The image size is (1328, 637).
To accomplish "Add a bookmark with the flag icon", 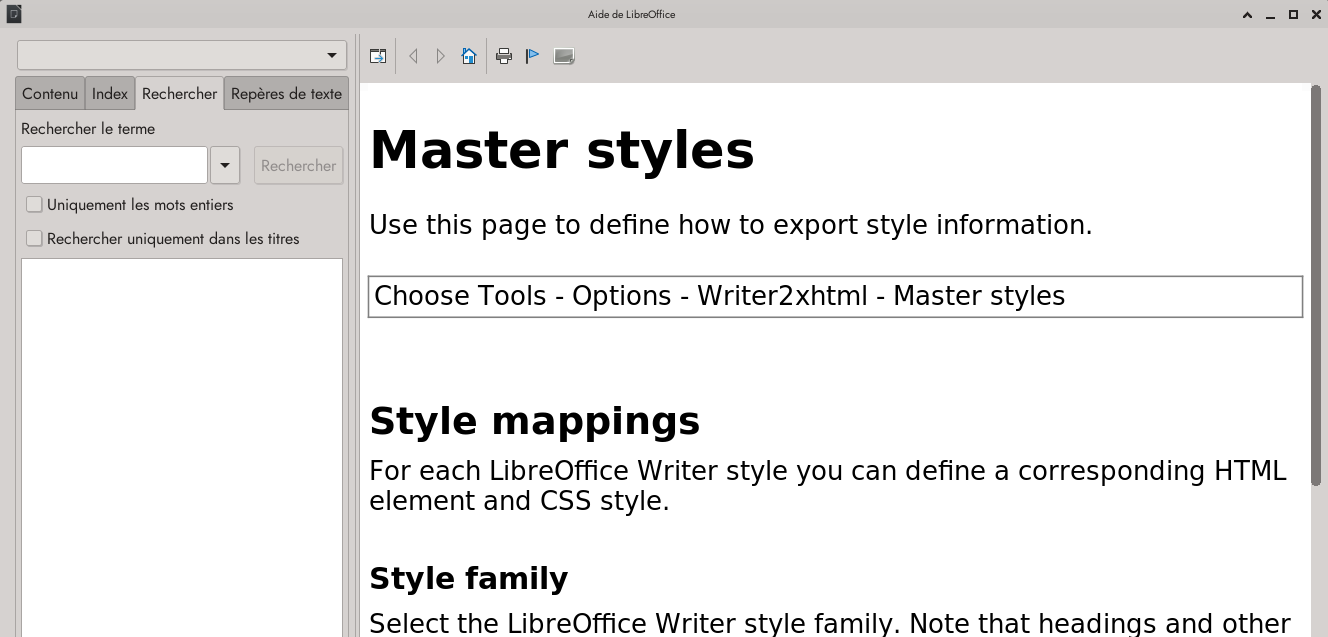I will point(533,56).
